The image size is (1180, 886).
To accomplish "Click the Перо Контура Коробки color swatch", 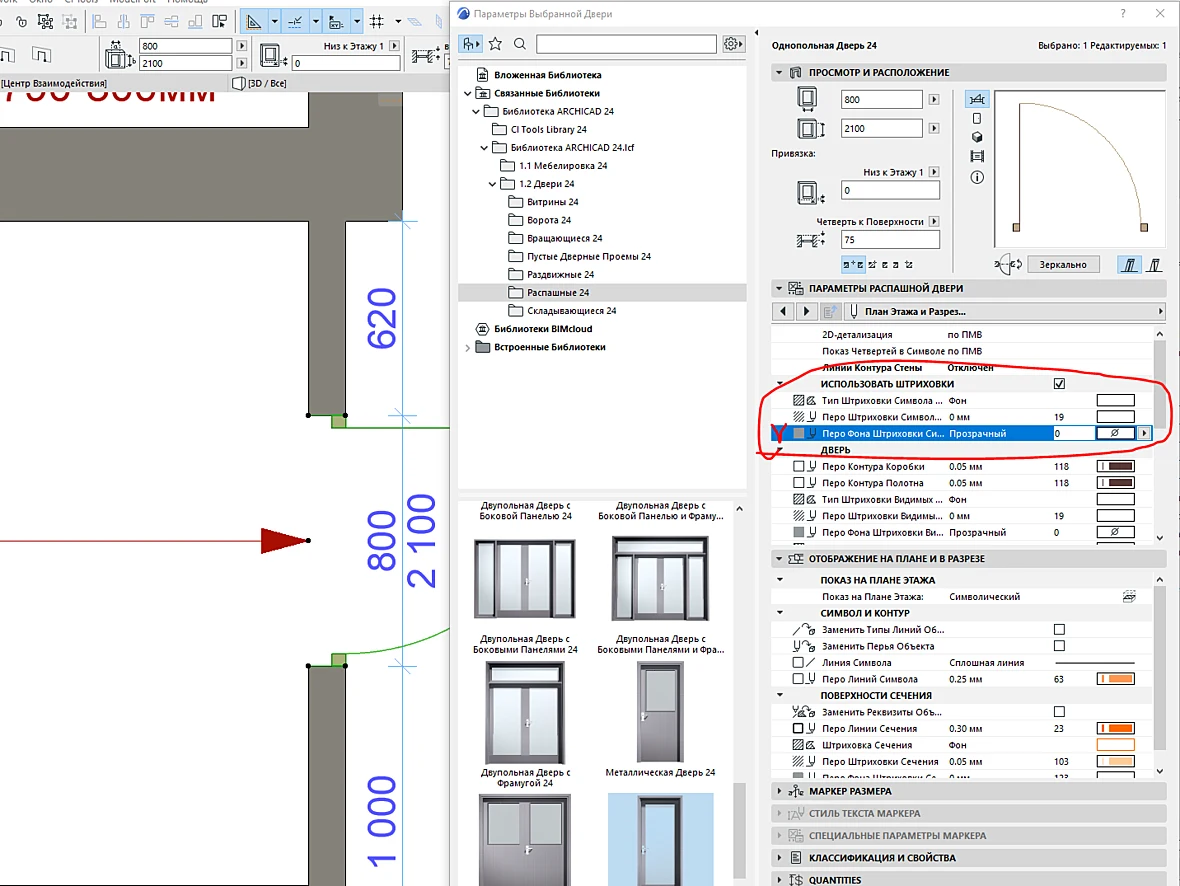I will (x=1116, y=467).
